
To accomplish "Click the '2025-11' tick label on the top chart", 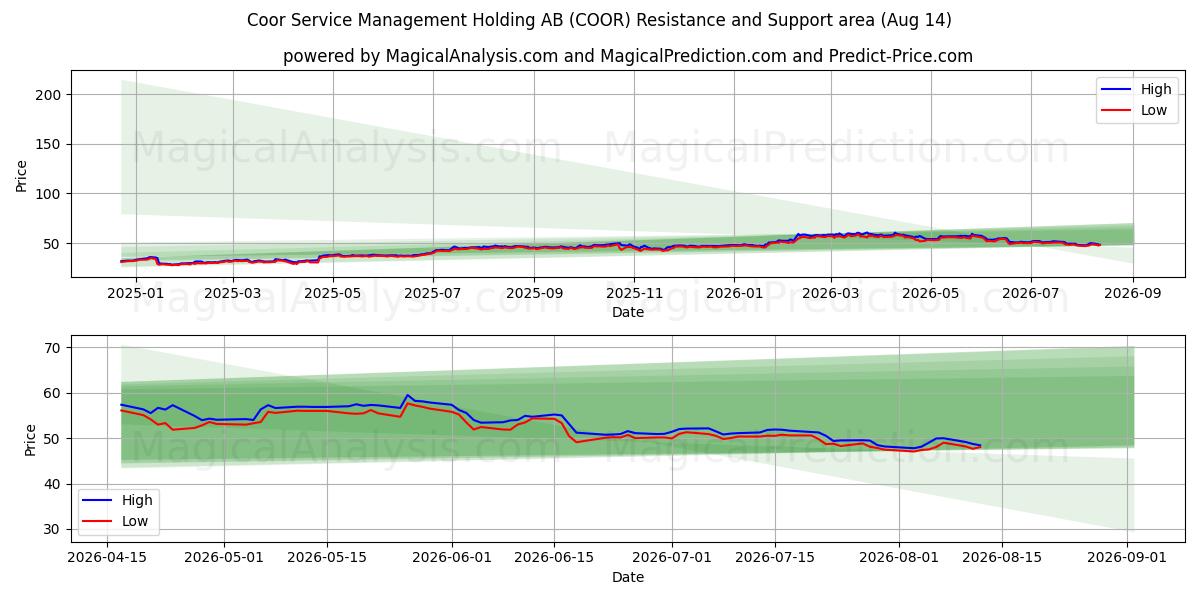I will [x=635, y=293].
